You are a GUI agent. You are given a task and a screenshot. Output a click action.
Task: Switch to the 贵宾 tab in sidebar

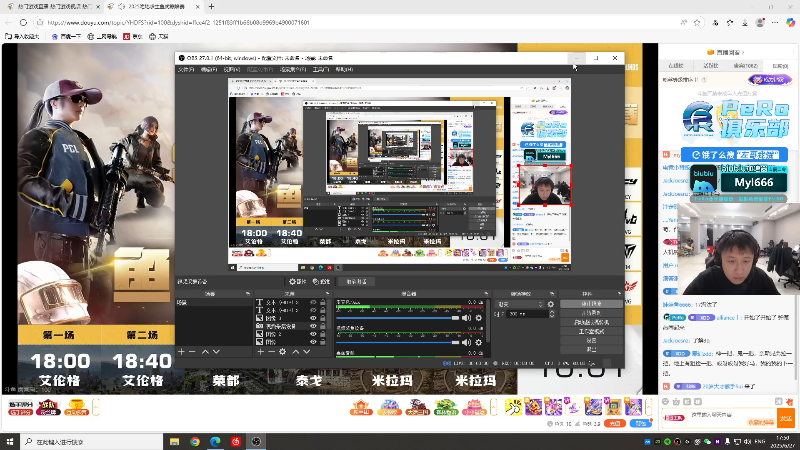point(745,66)
